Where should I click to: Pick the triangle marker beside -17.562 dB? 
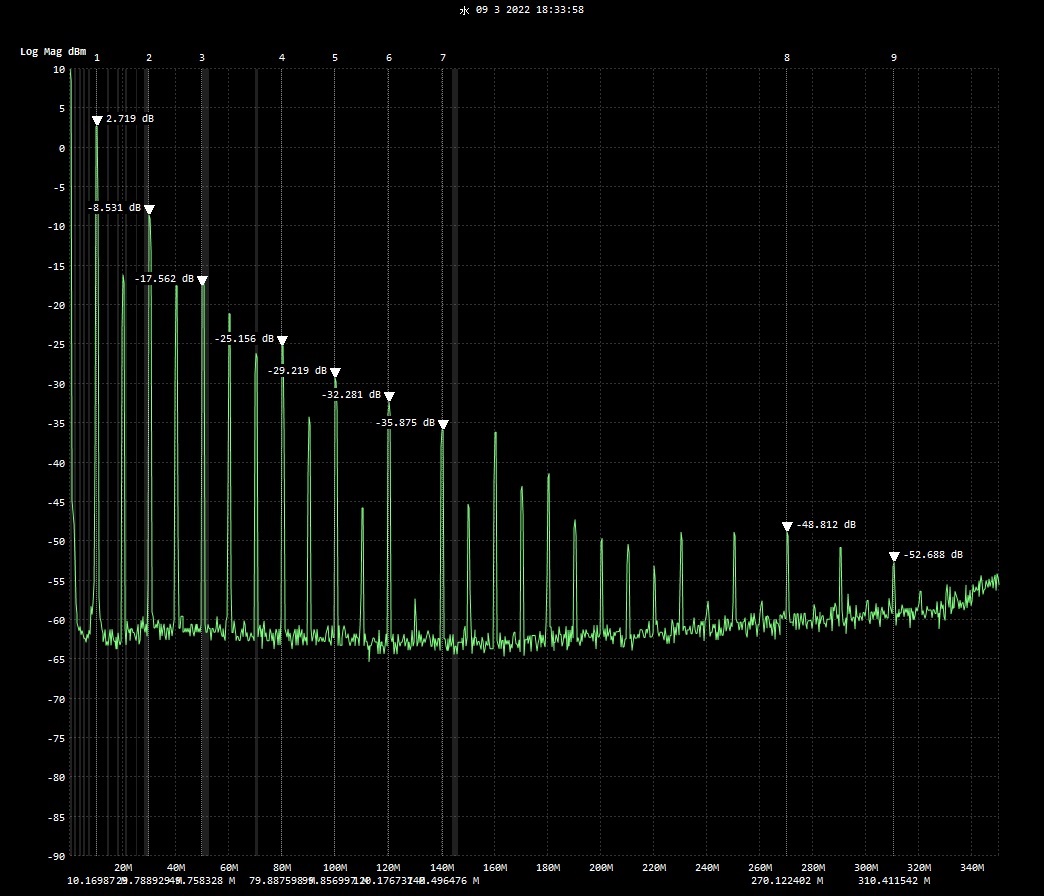(202, 280)
